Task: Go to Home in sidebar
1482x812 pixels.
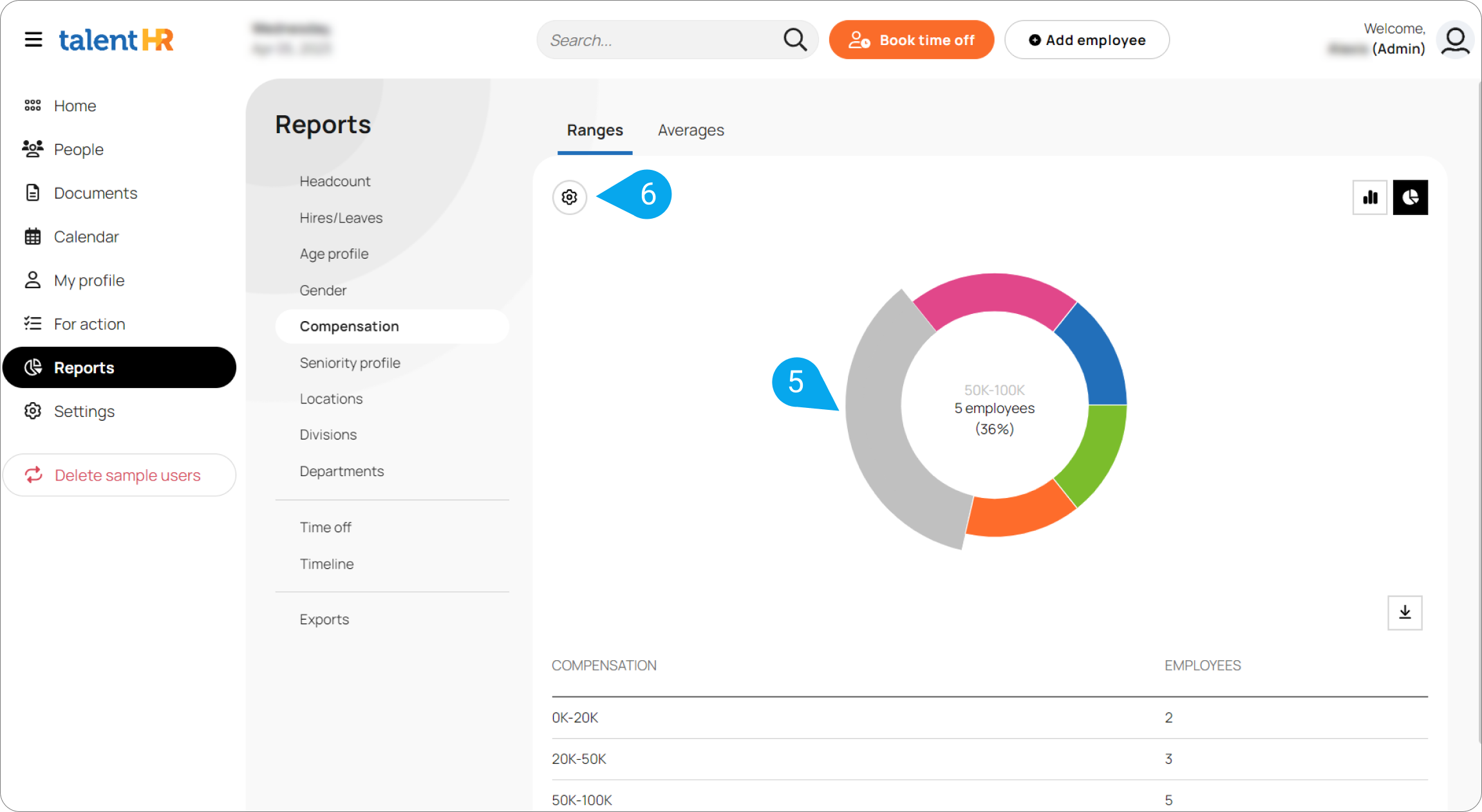Action: pos(61,106)
